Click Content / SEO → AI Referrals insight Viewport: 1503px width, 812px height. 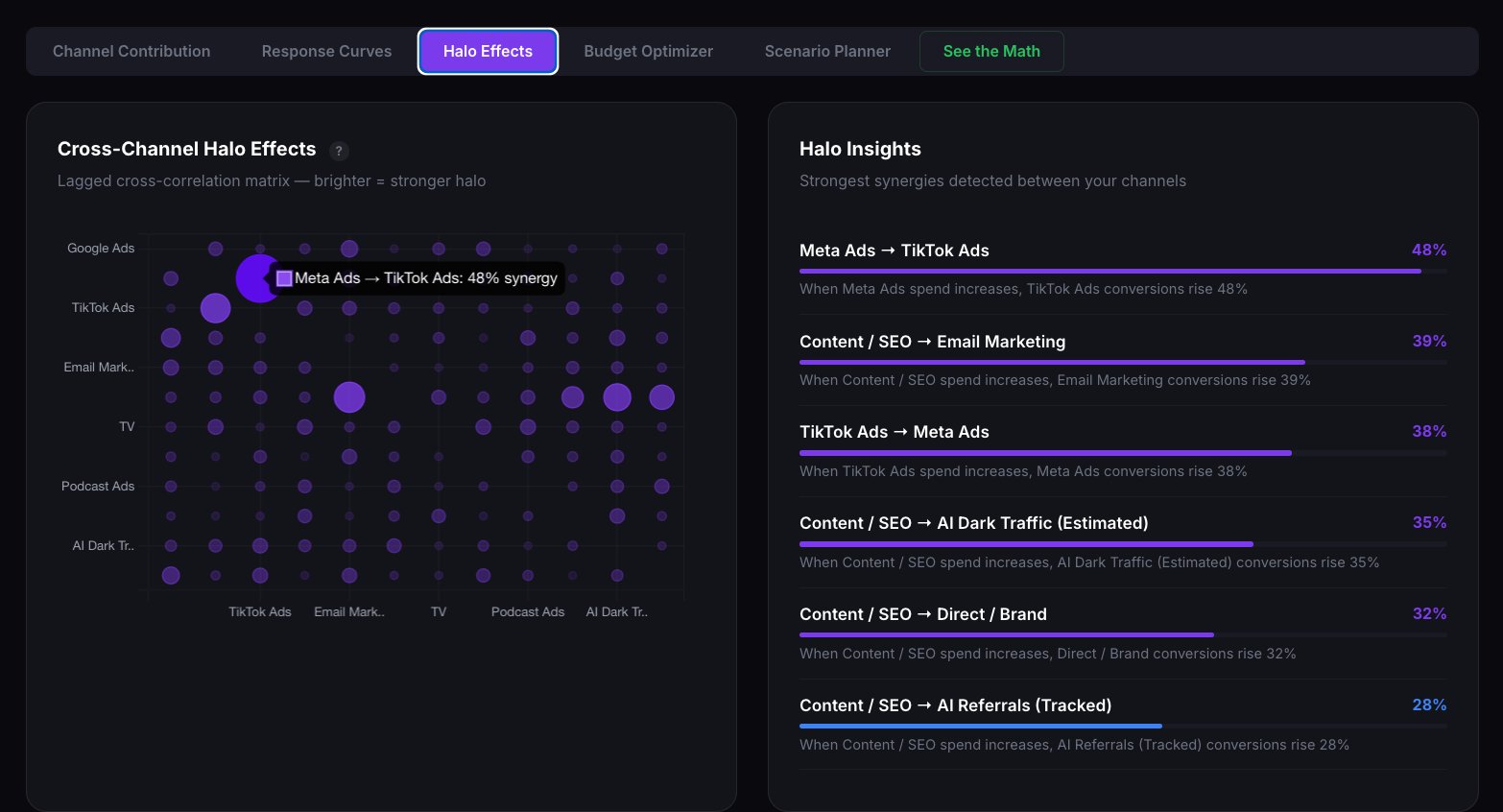point(955,705)
